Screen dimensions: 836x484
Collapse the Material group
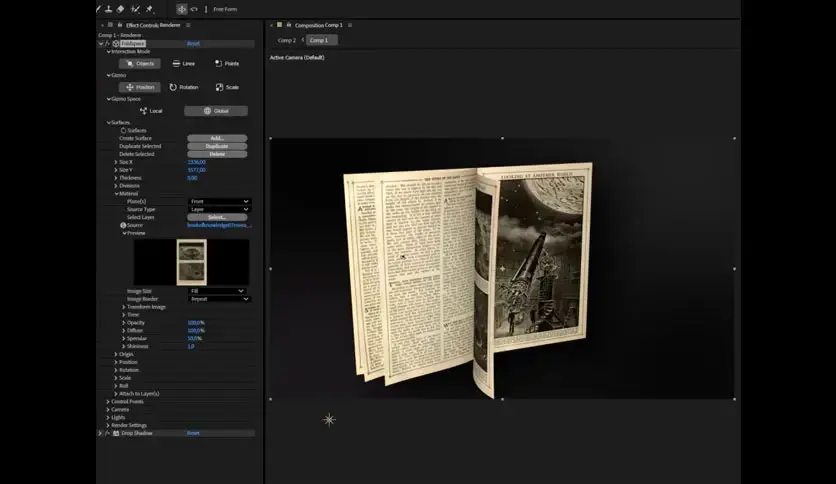point(116,194)
